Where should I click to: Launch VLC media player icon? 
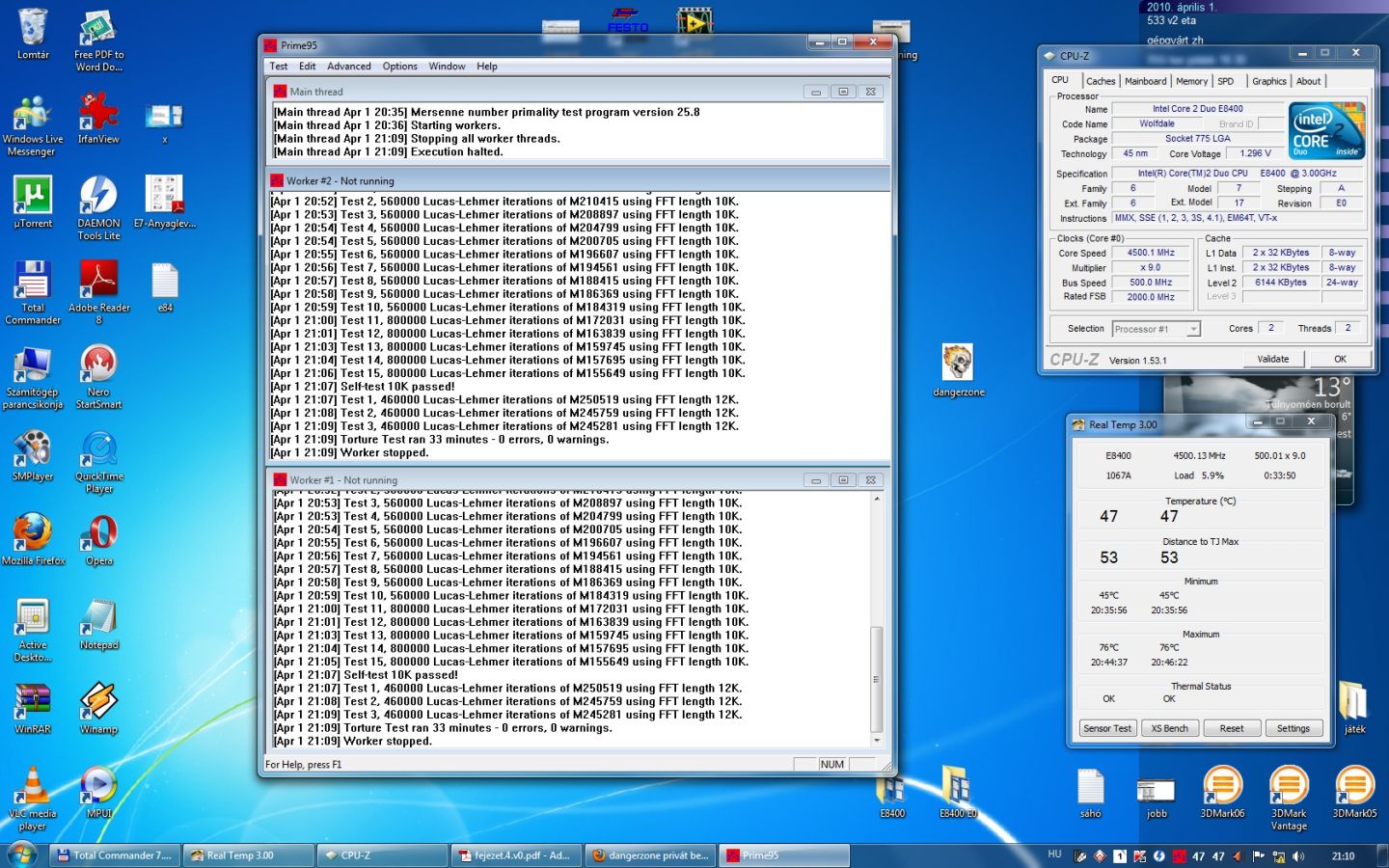click(x=33, y=799)
